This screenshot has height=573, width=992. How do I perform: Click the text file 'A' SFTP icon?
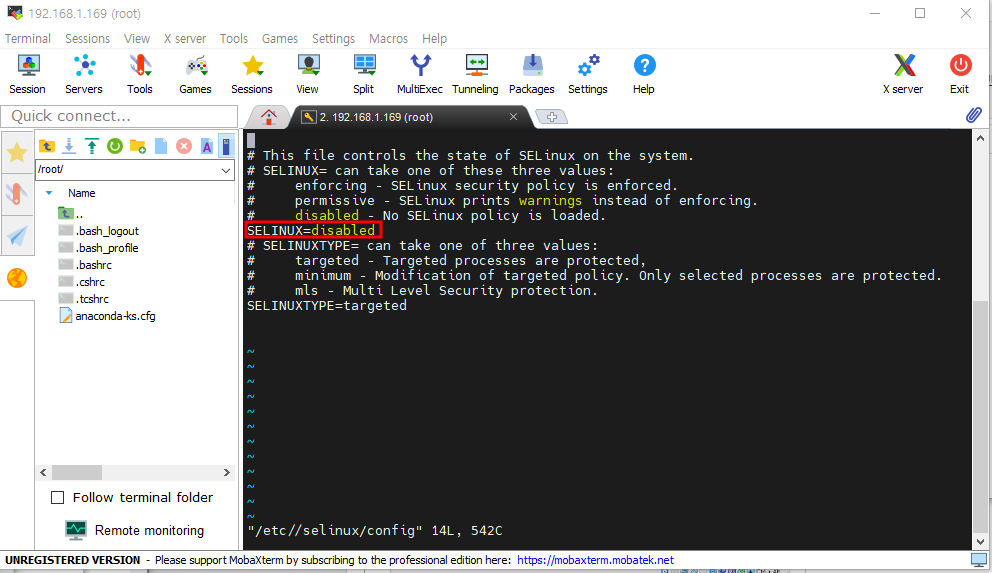point(207,146)
